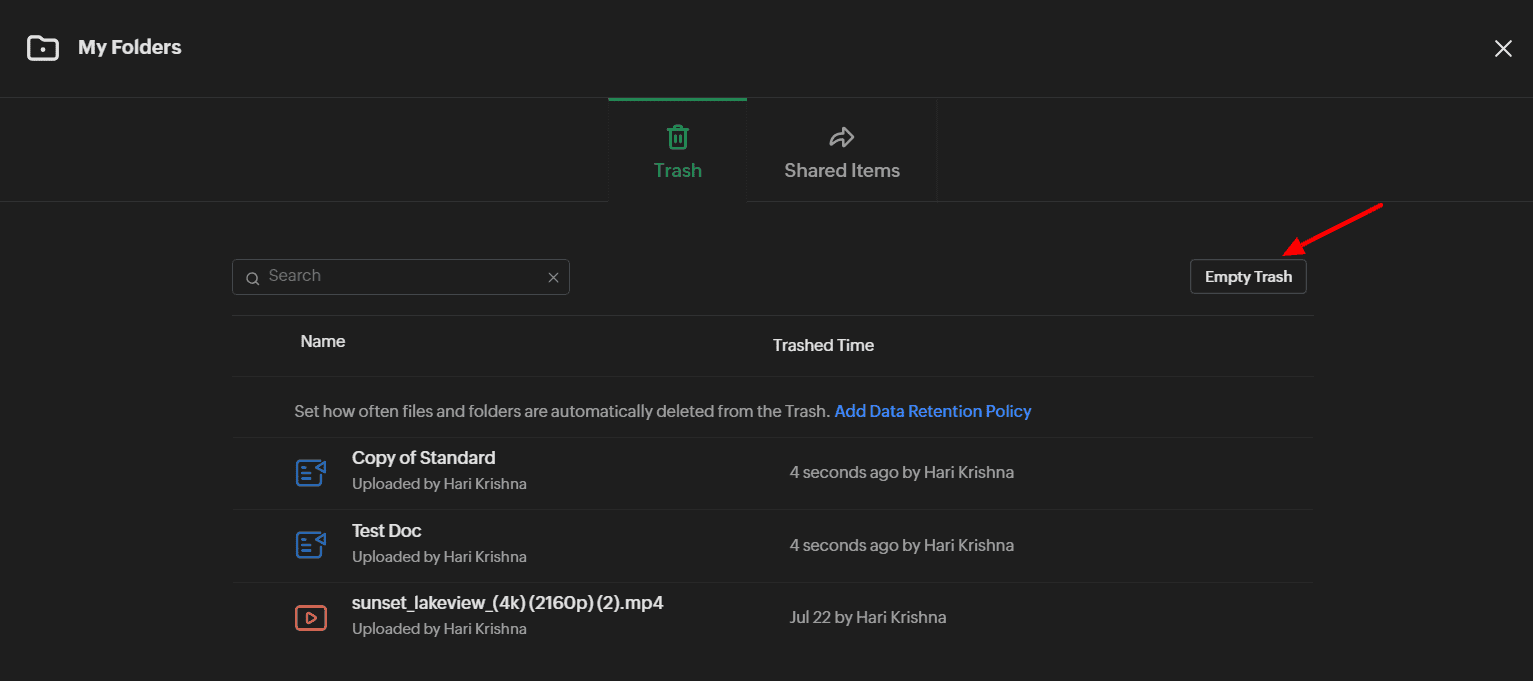Switch to the Shared Items tab
Screen dimensions: 1533x681
tap(842, 170)
